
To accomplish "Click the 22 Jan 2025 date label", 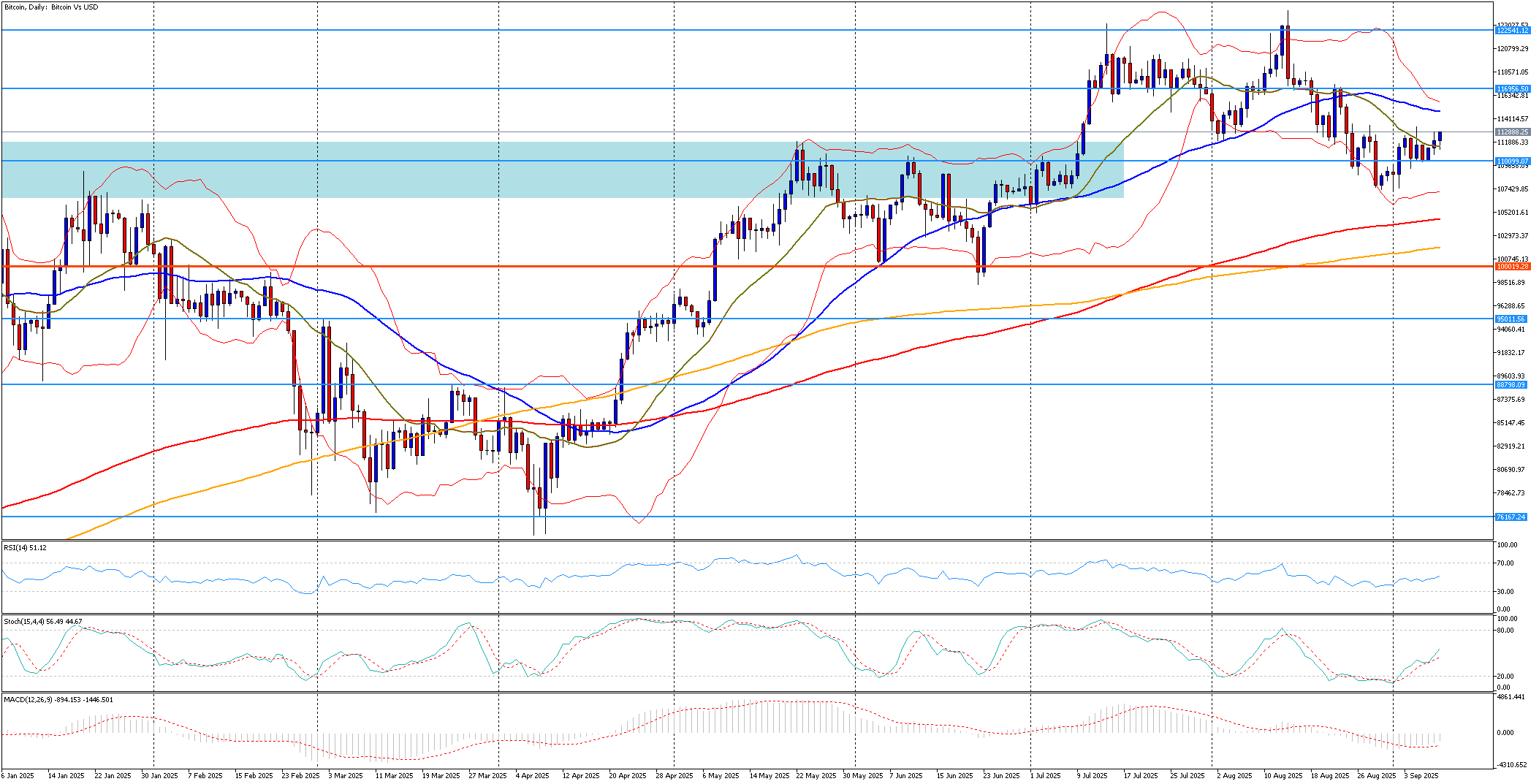I will 113,776.
